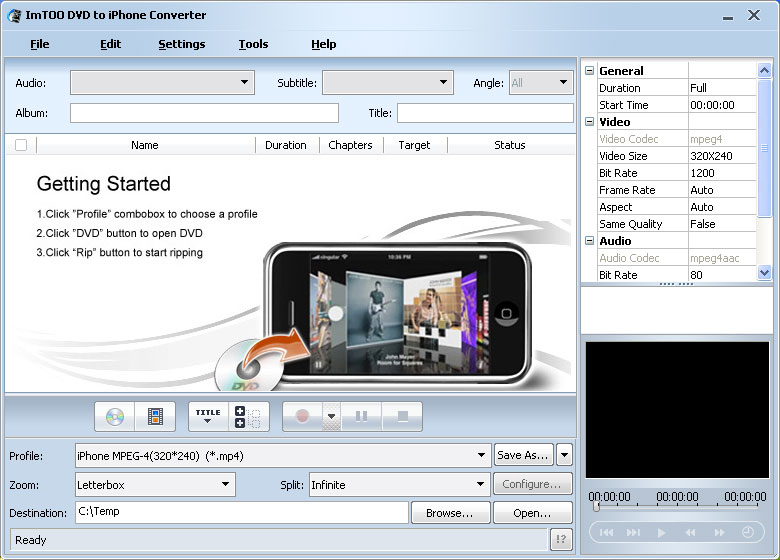Click the Play button in preview player
Image resolution: width=780 pixels, height=560 pixels.
tap(661, 533)
